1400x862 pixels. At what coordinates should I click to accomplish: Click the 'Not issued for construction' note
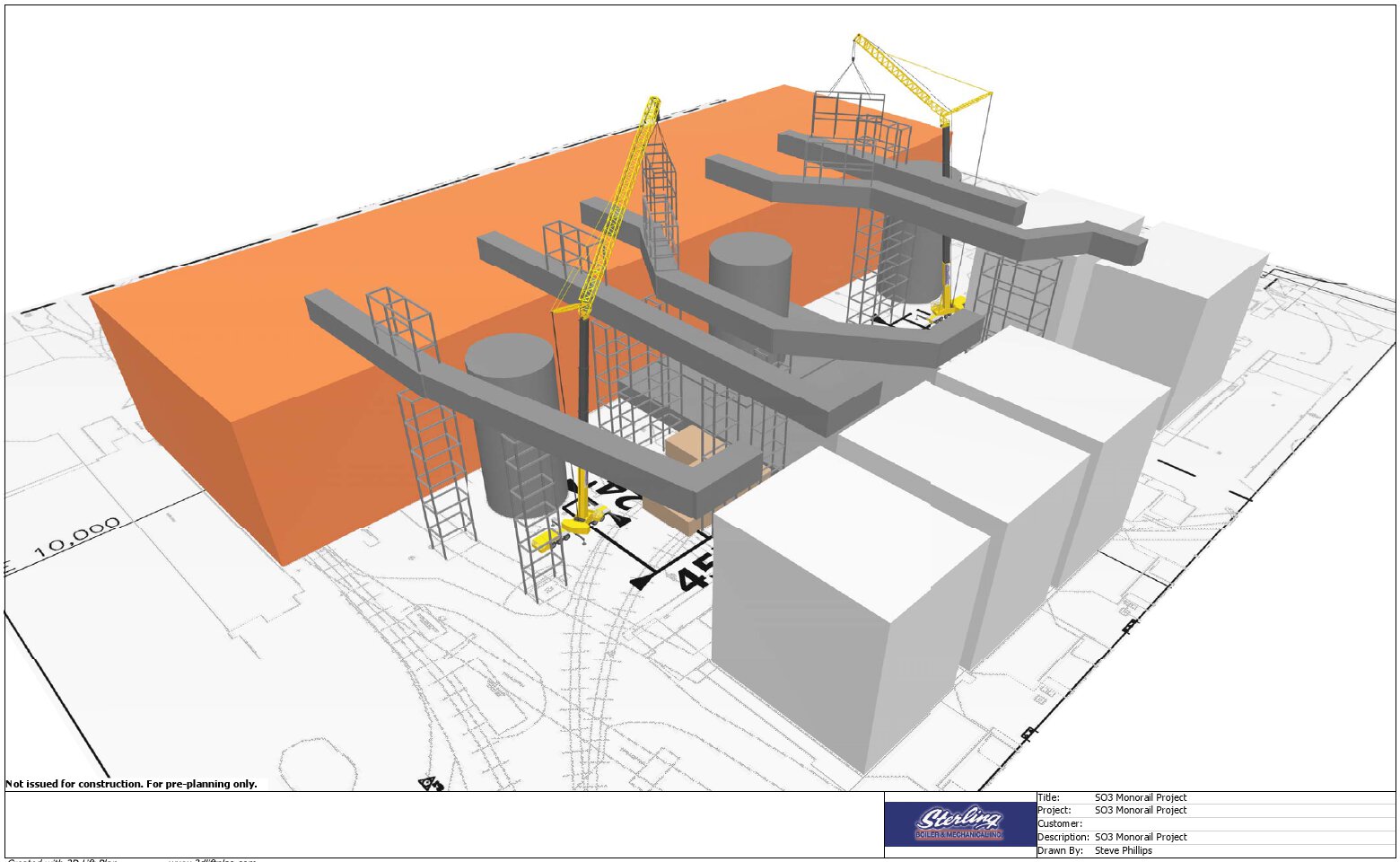click(131, 784)
